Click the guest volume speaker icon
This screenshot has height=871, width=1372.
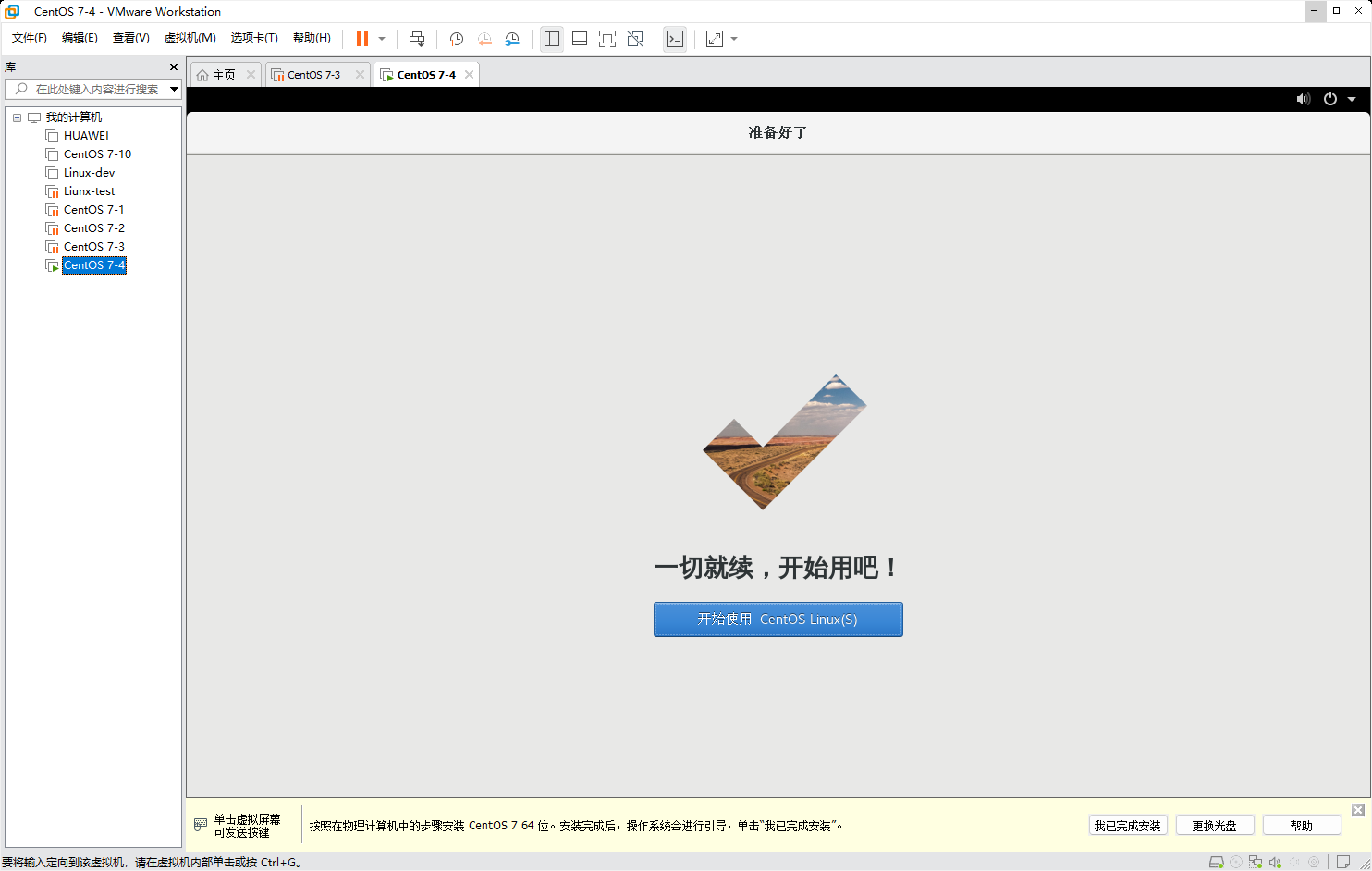[1304, 99]
